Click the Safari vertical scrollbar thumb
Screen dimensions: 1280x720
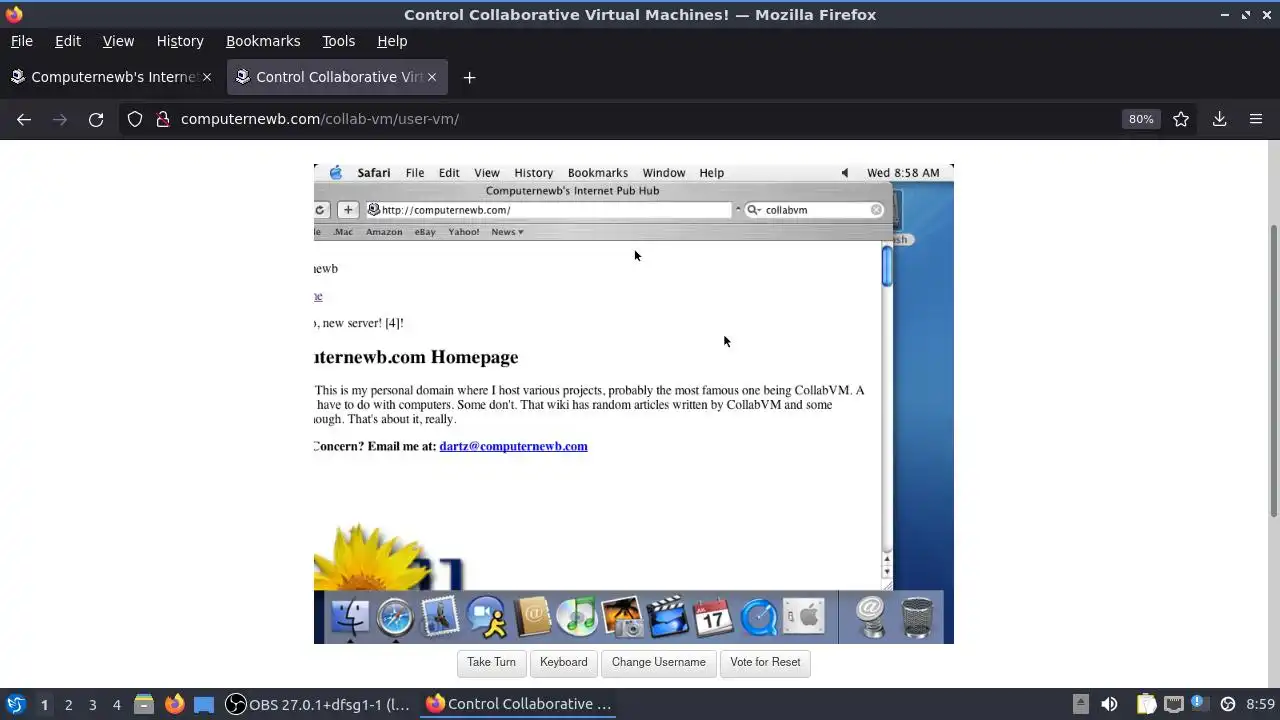(x=886, y=266)
